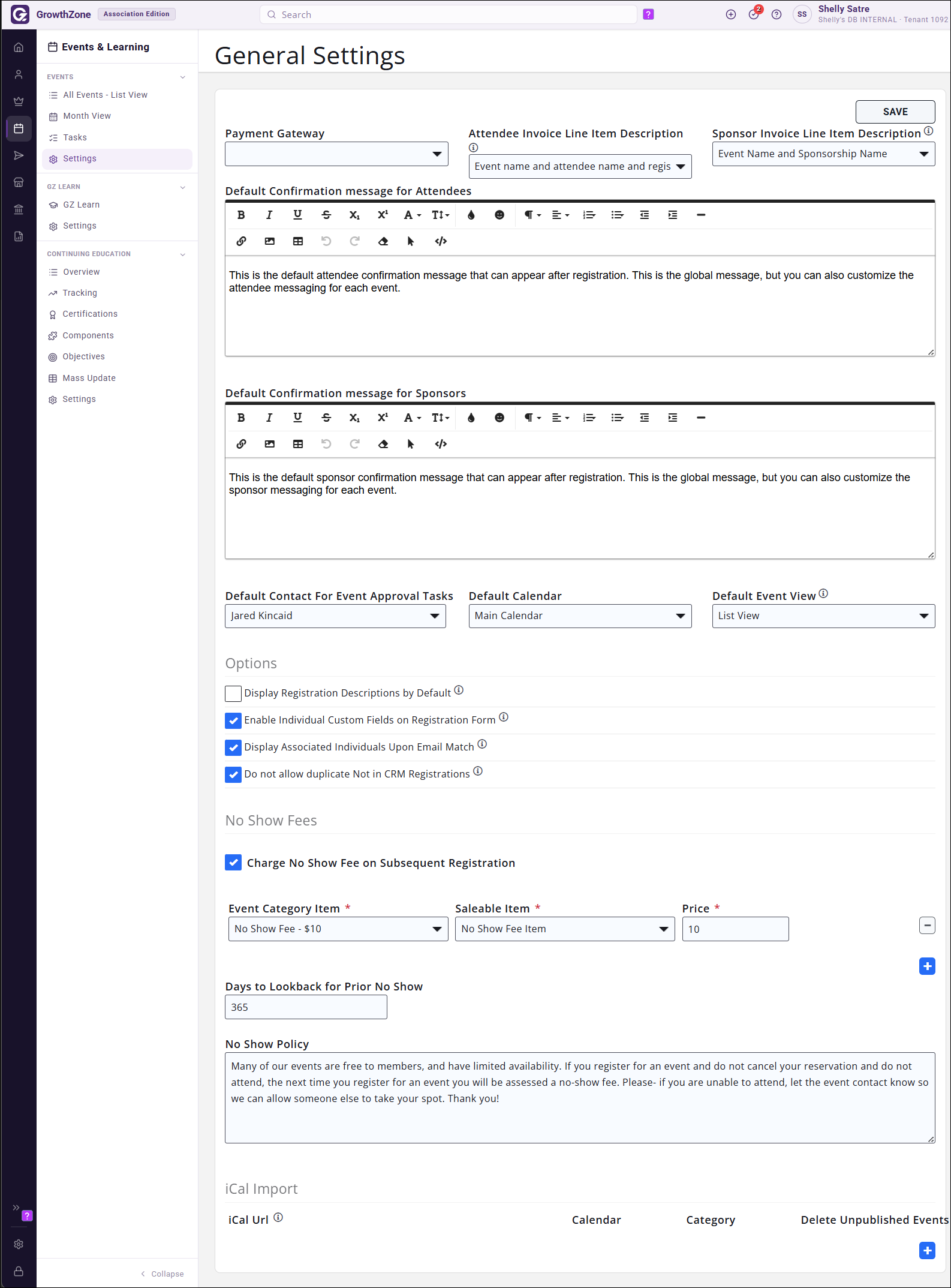Insert a link in the Attendees editor
951x1288 pixels.
click(x=241, y=241)
